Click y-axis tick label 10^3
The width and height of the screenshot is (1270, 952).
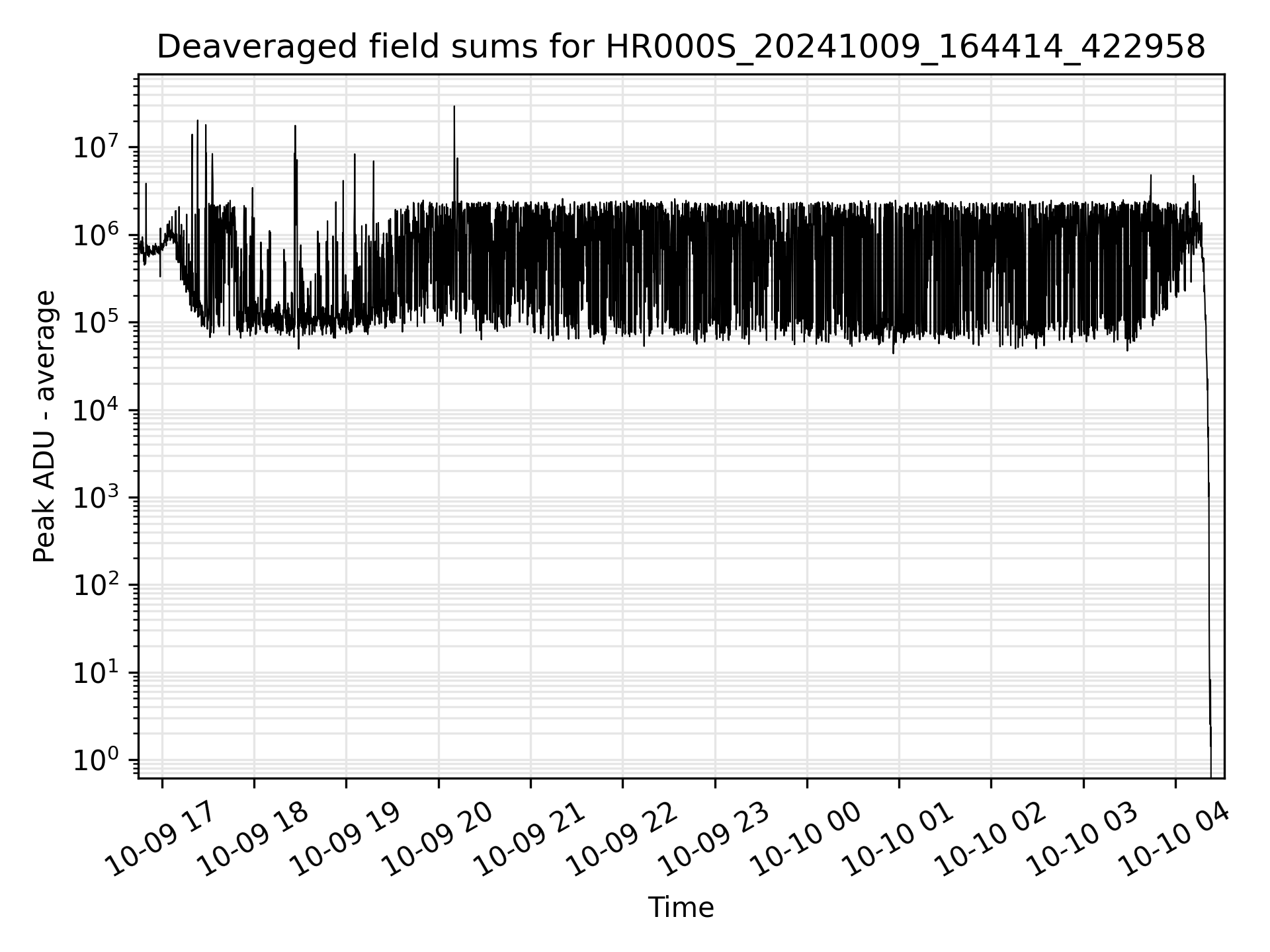tap(96, 497)
